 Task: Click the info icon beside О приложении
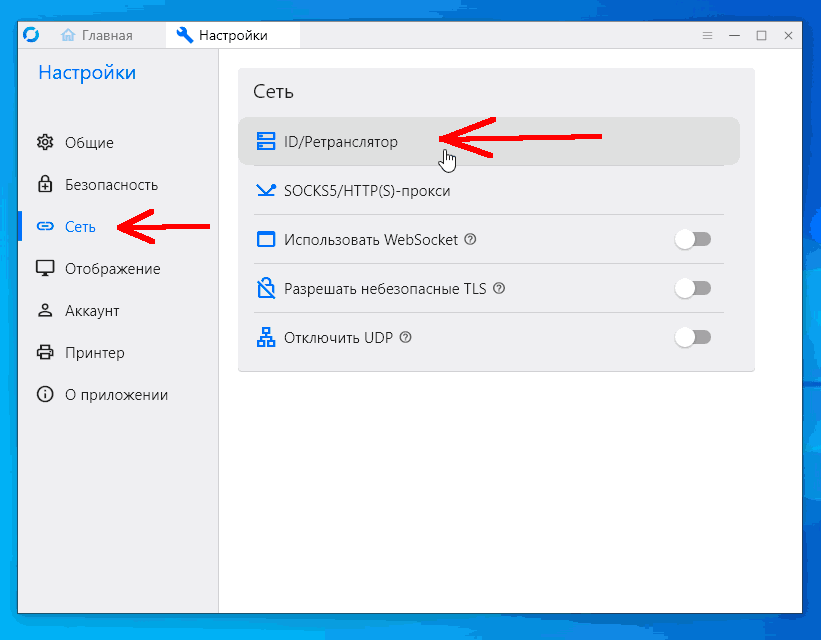pos(45,394)
